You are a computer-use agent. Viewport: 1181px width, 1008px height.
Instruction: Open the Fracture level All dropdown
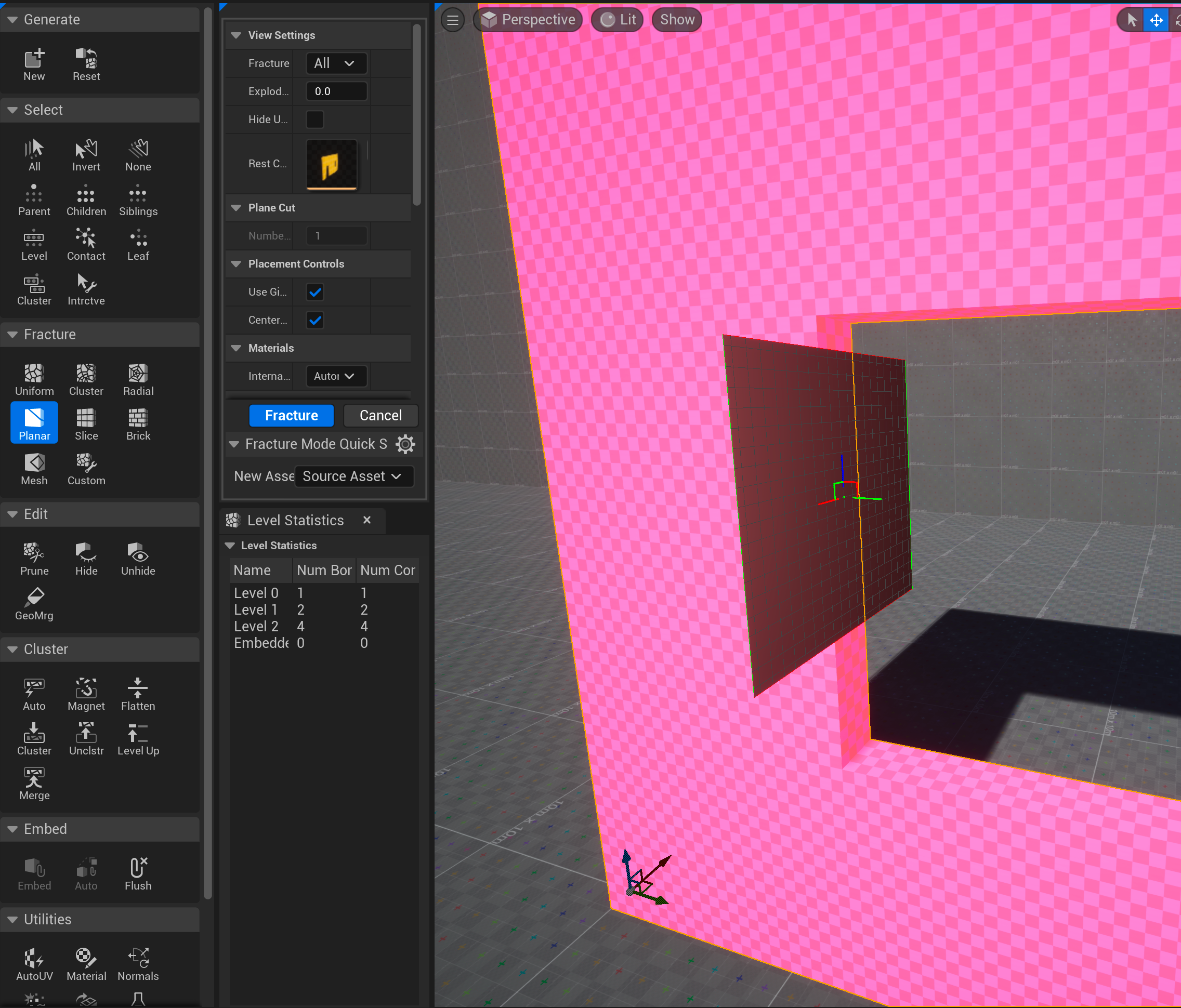(x=335, y=63)
